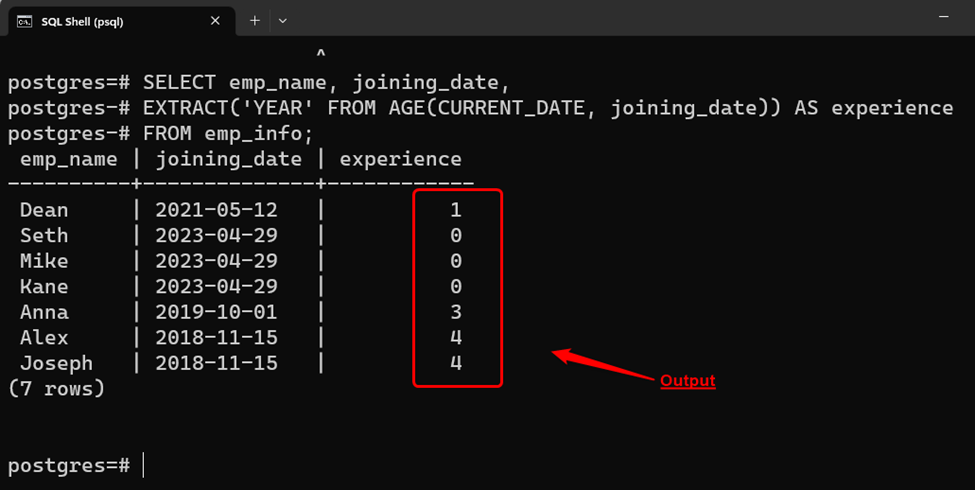Click the FROM emp_info; query line
The width and height of the screenshot is (975, 490).
click(x=161, y=134)
